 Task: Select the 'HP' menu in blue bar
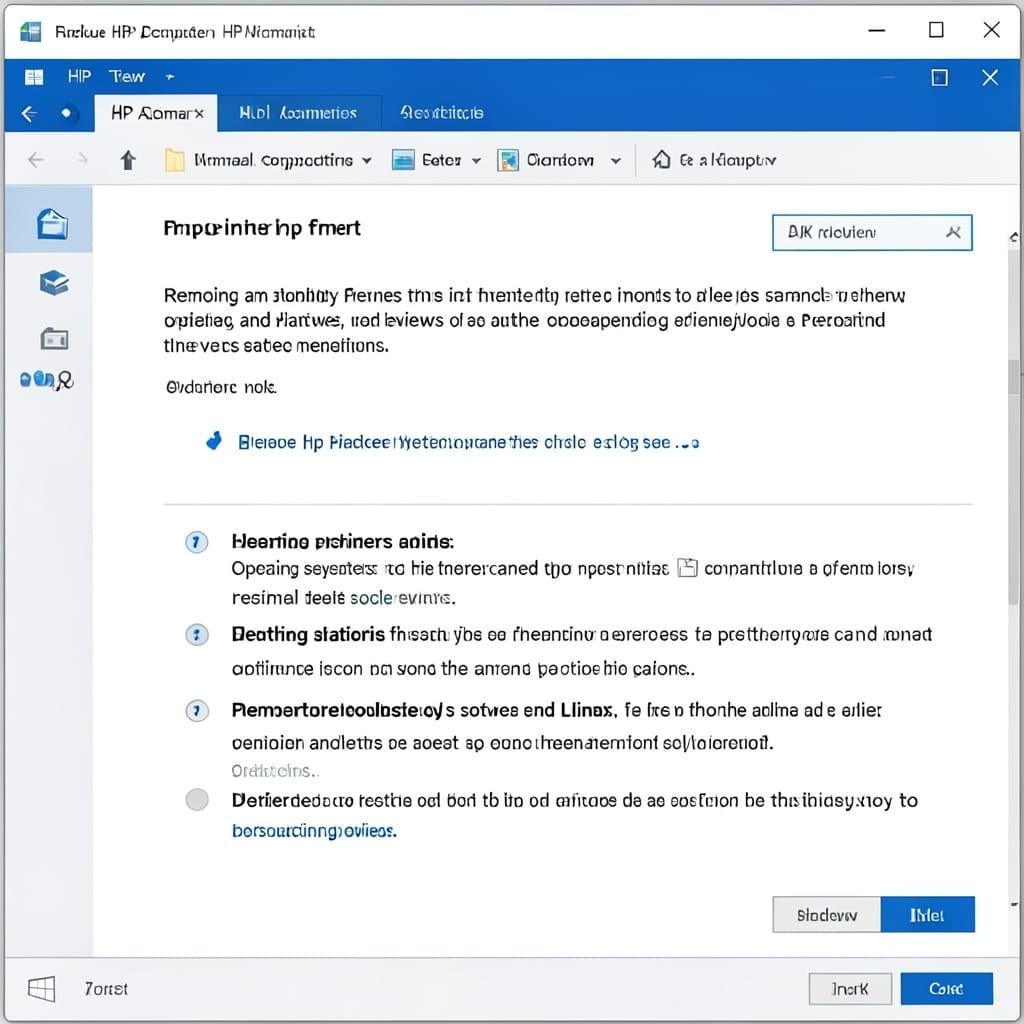click(79, 76)
